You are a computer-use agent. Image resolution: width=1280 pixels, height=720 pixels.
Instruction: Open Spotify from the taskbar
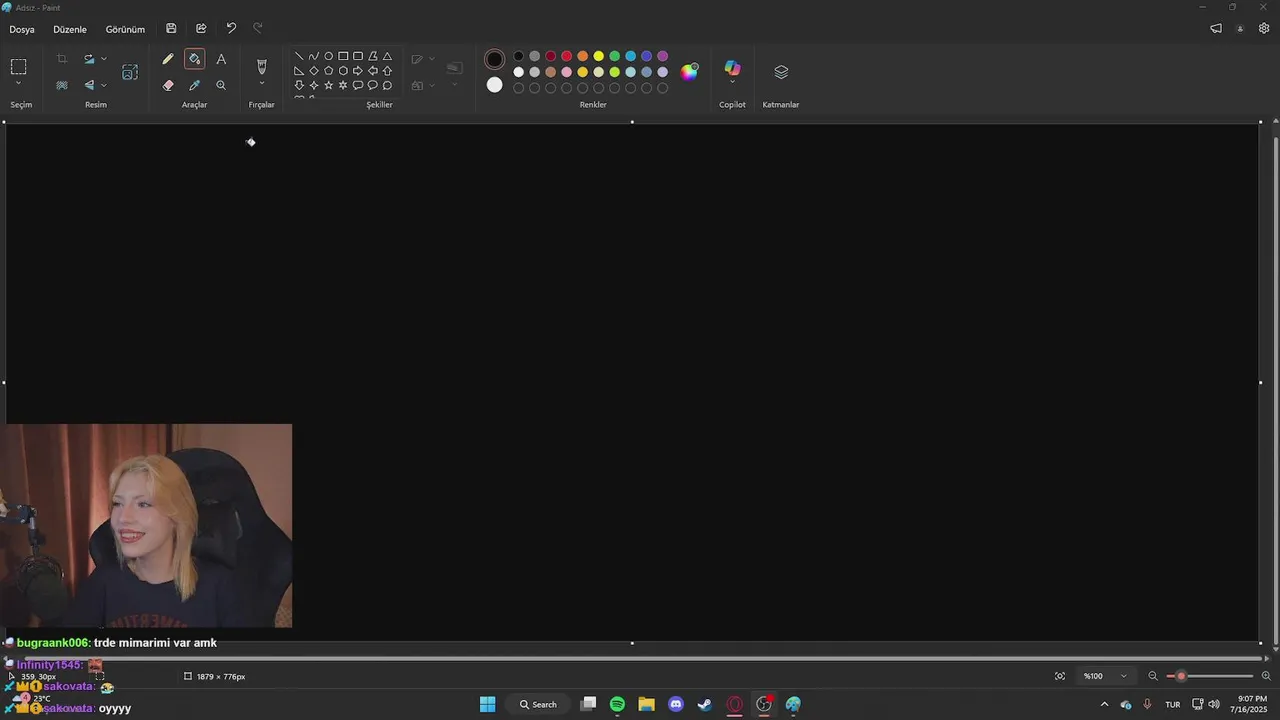tap(617, 704)
